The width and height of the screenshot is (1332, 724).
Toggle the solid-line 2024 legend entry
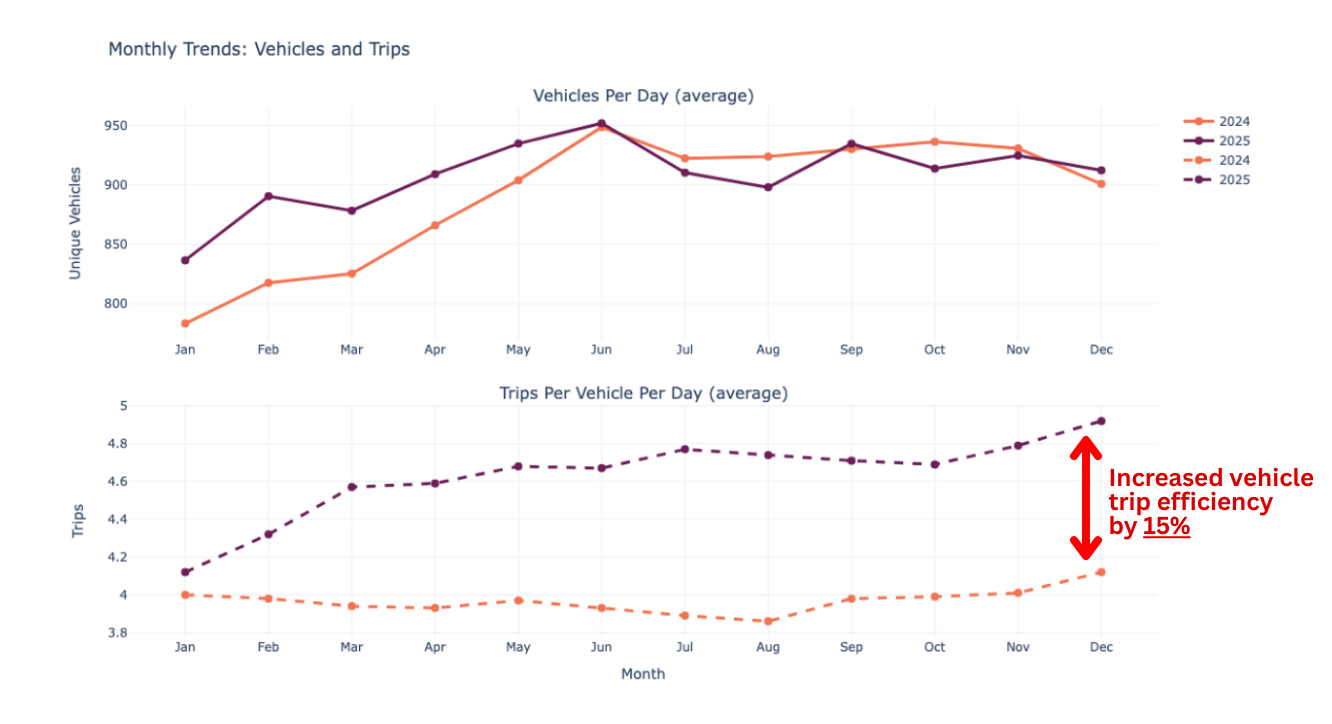[1216, 122]
